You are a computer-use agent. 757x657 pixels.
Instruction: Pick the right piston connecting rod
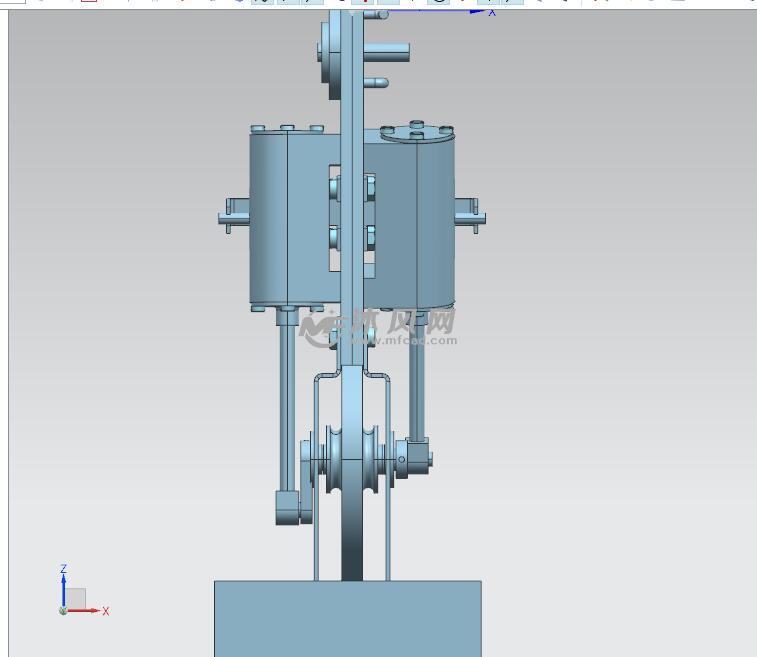coord(417,380)
